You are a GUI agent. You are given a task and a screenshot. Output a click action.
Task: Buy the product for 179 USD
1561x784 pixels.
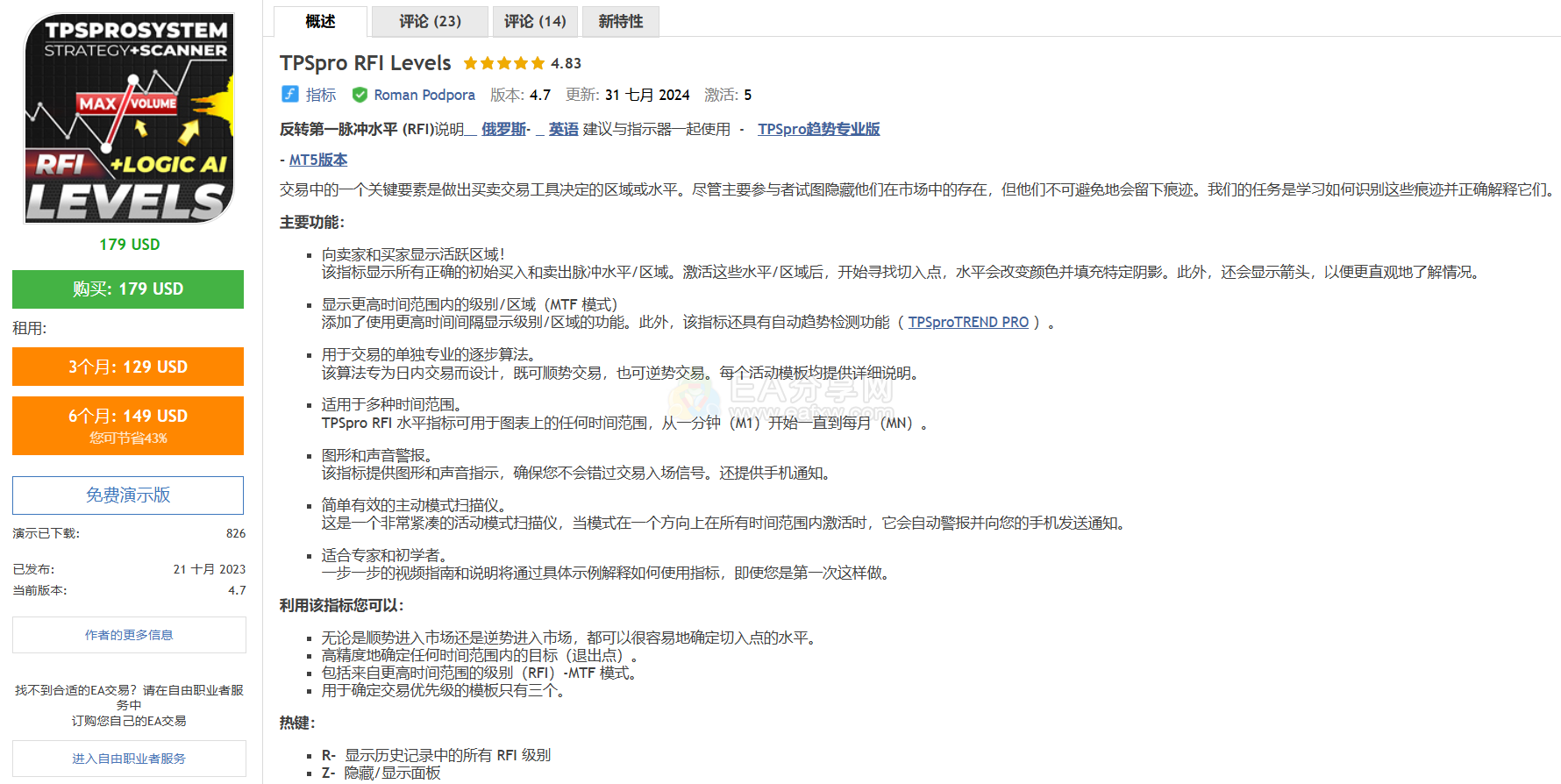pyautogui.click(x=128, y=289)
